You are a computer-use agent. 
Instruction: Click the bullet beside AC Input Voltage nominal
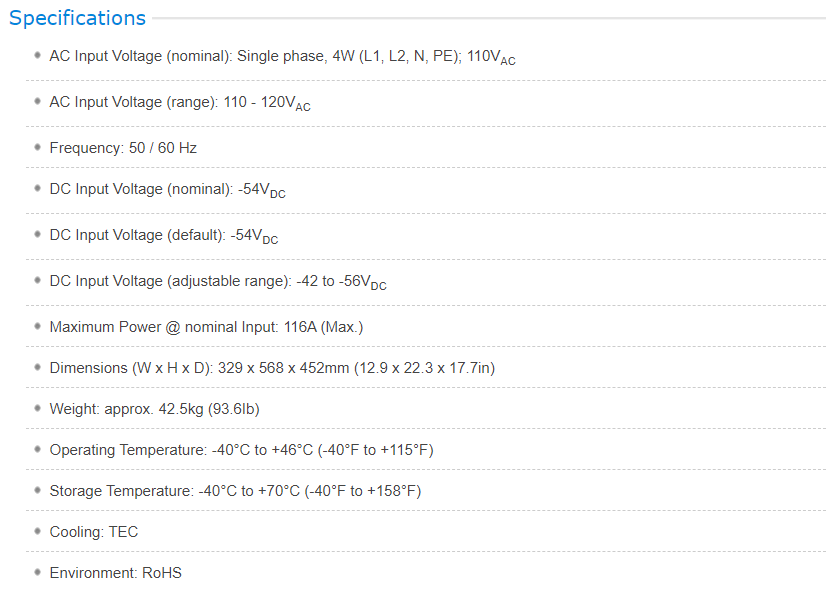click(37, 55)
